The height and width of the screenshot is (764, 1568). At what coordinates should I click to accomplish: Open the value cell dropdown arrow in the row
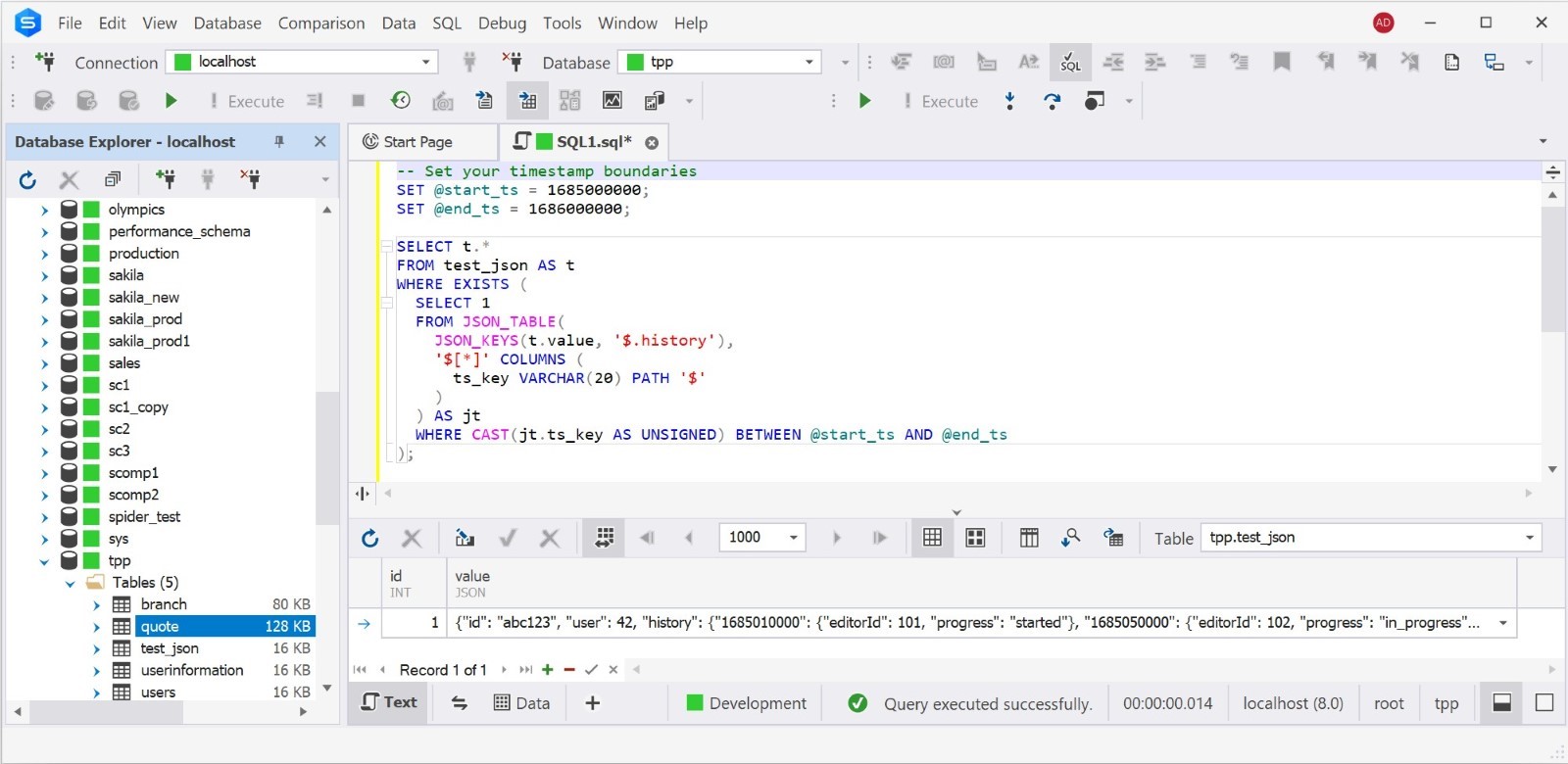(1502, 623)
